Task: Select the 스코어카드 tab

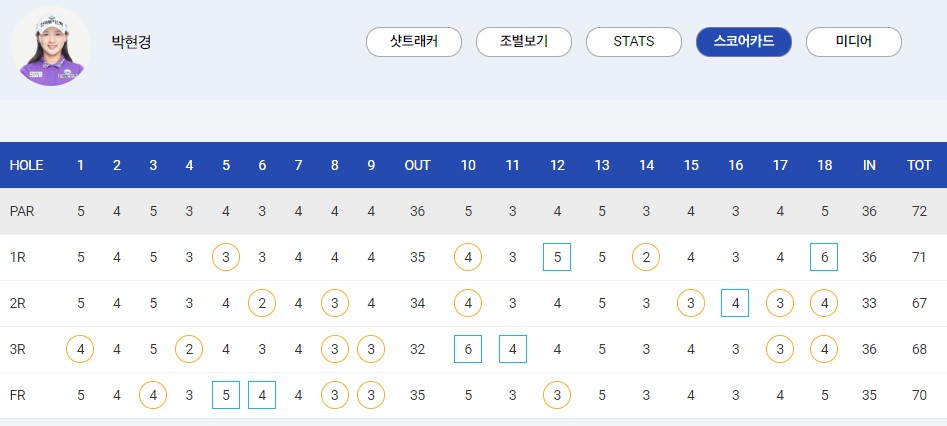Action: tap(743, 42)
